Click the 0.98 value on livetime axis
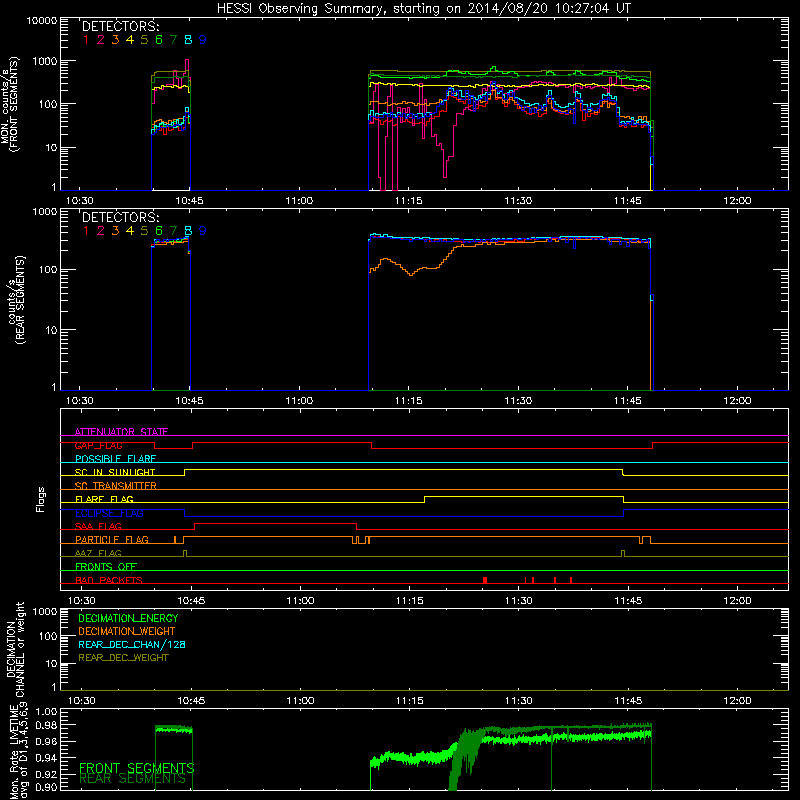 tap(47, 725)
